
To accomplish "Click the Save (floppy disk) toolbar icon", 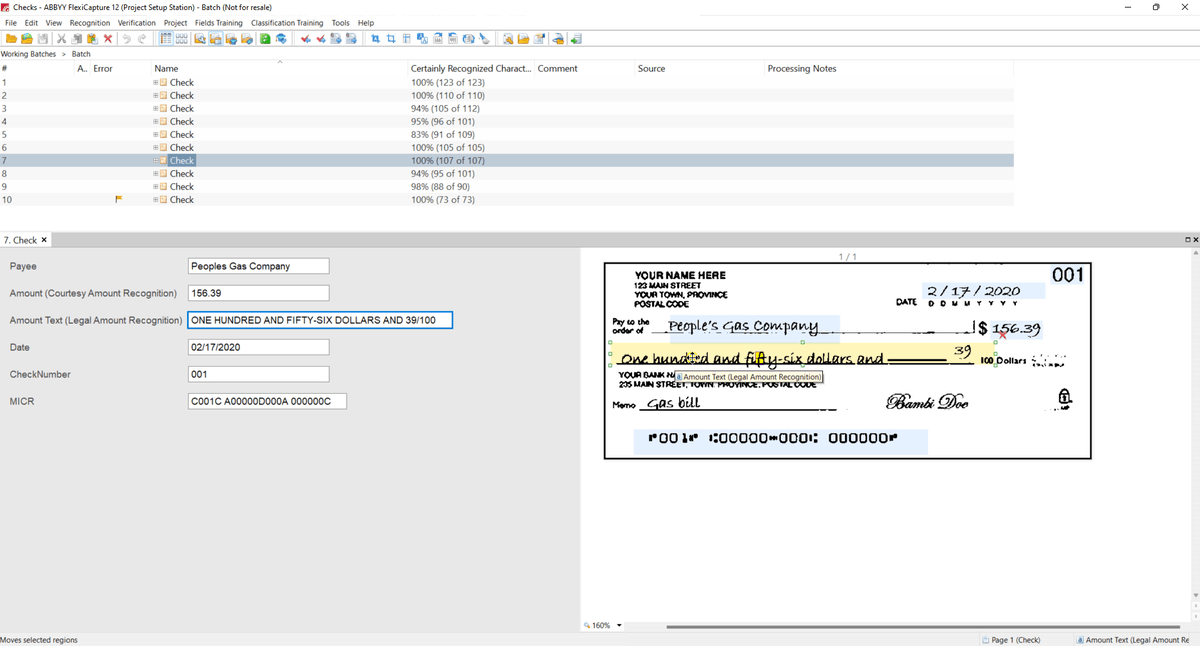I will point(43,39).
